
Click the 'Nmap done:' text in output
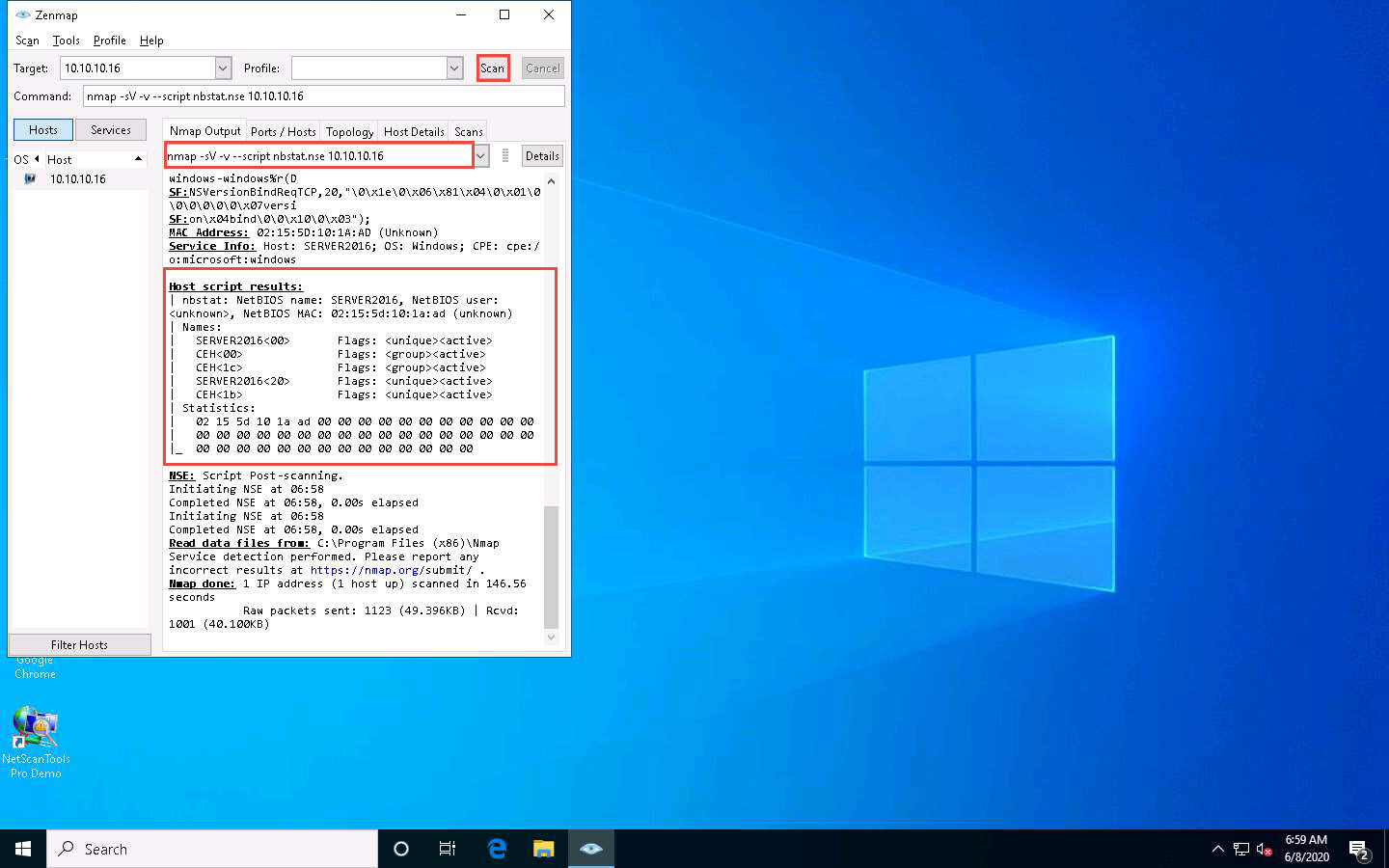point(202,583)
